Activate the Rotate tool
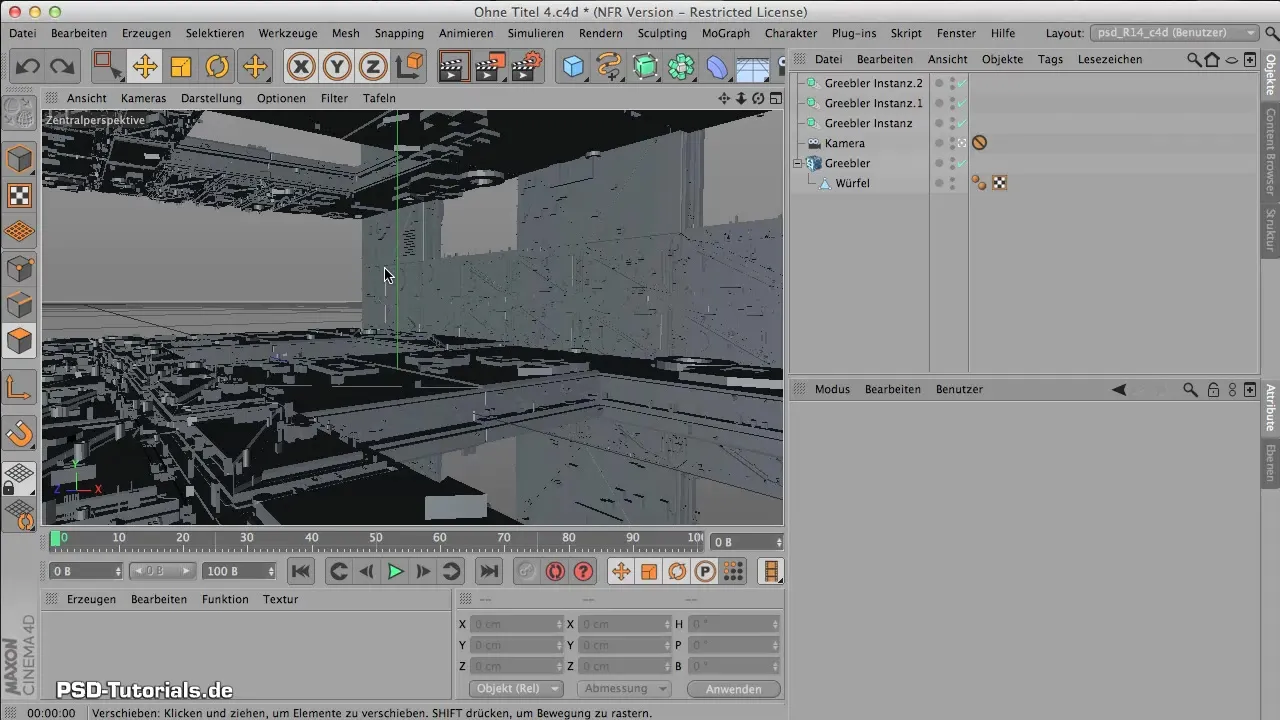The image size is (1280, 720). [217, 67]
